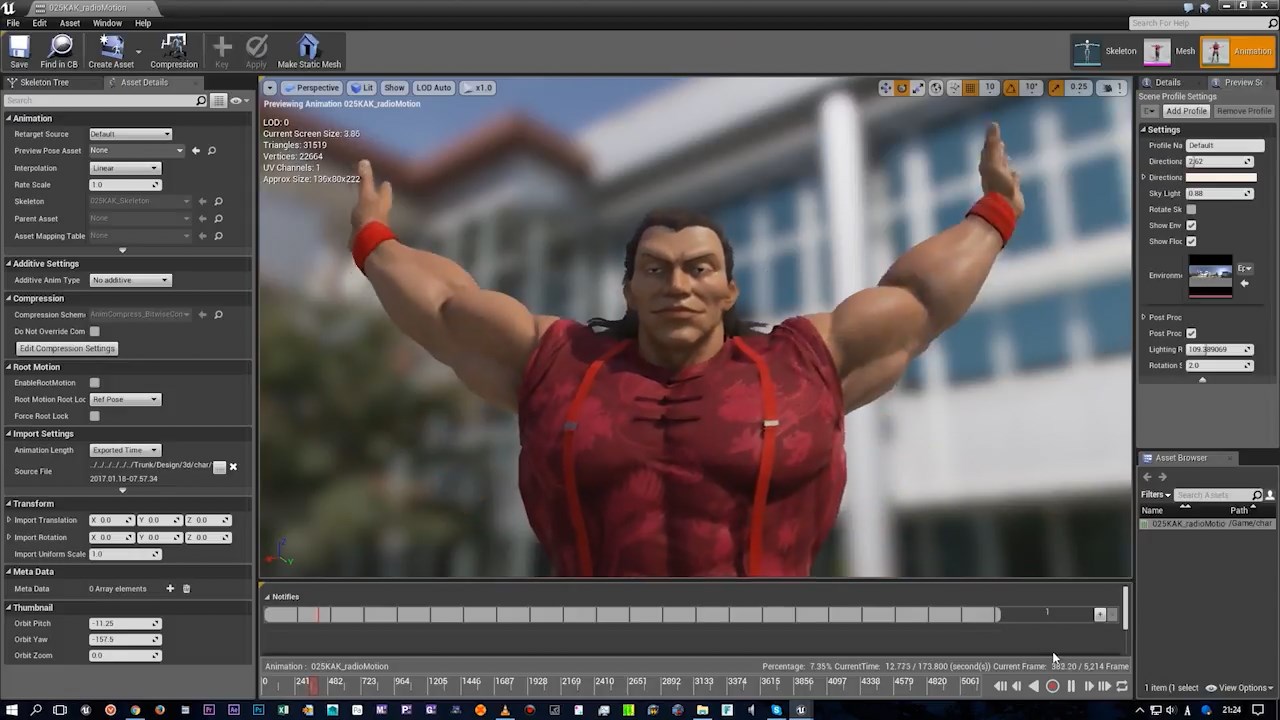Viewport: 1280px width, 720px height.
Task: Toggle world/local coordinate globe icon
Action: click(x=936, y=88)
